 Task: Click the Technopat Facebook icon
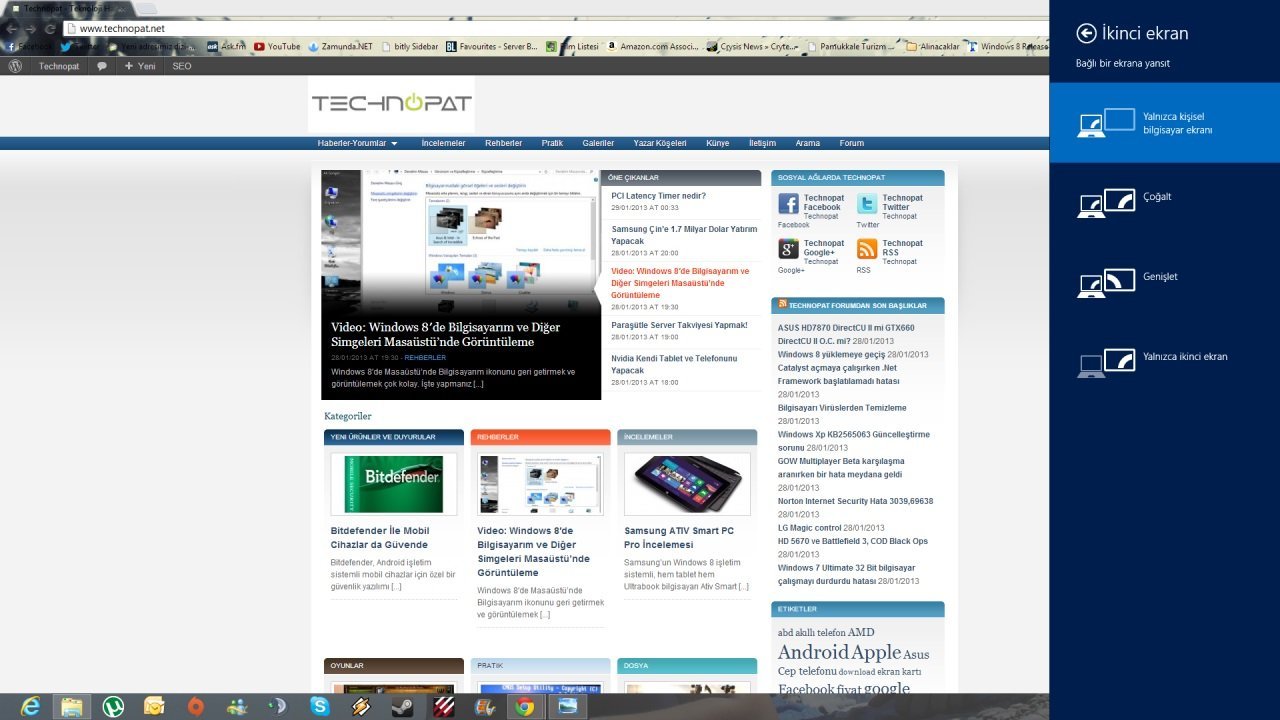(789, 204)
